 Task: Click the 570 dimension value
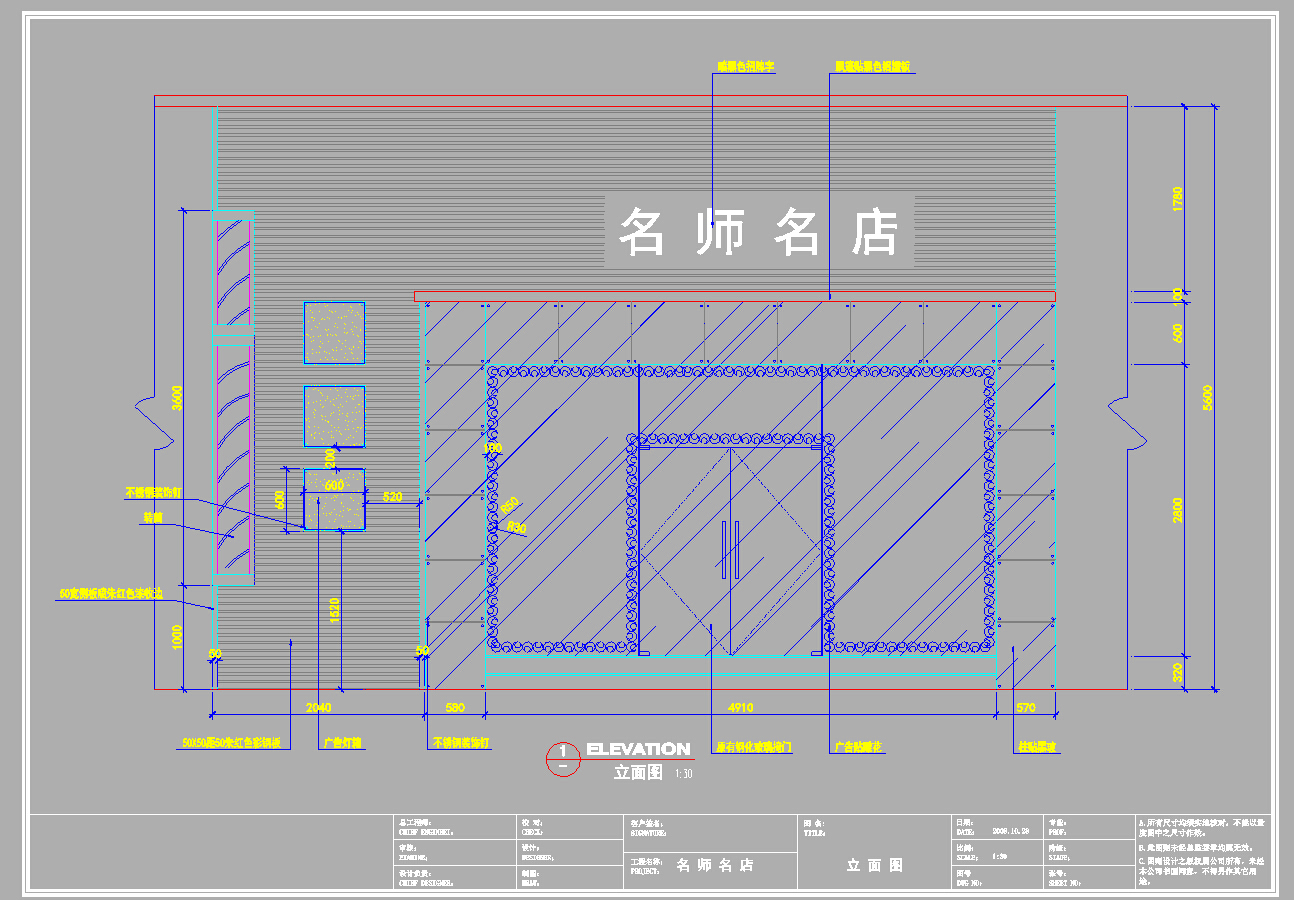(x=1026, y=708)
